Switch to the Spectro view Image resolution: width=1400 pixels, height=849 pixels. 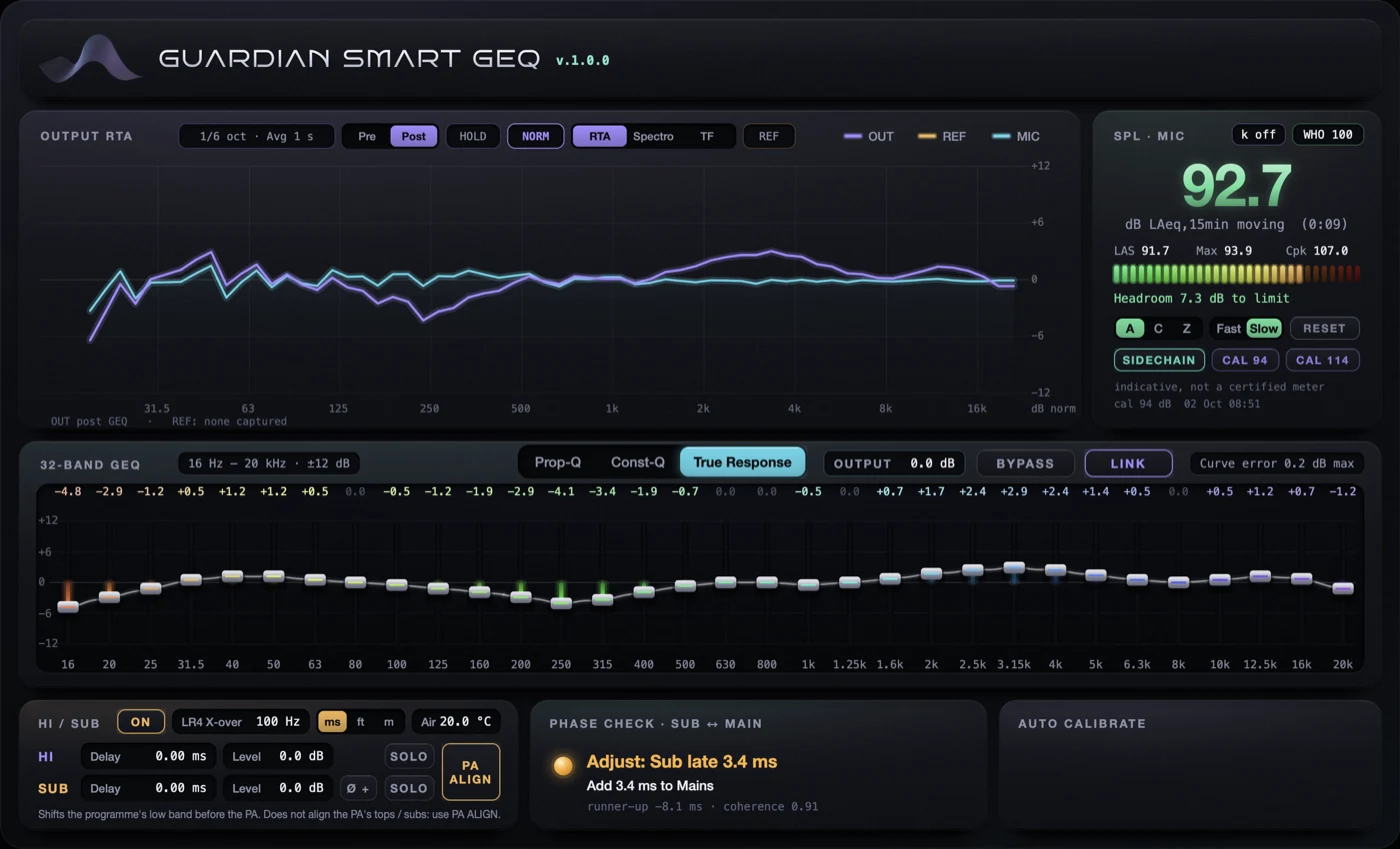pyautogui.click(x=653, y=136)
